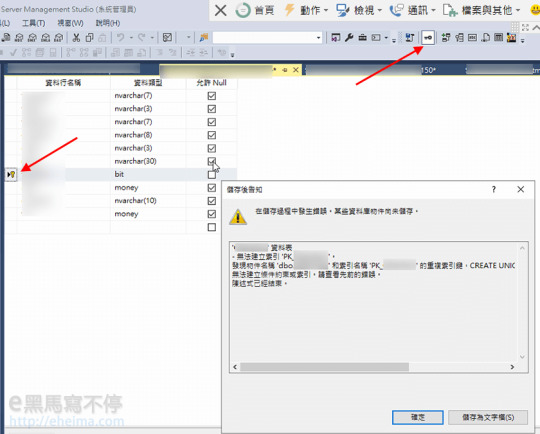The image size is (540, 434).
Task: Open the Relationships toolbar icon
Action: click(x=446, y=38)
